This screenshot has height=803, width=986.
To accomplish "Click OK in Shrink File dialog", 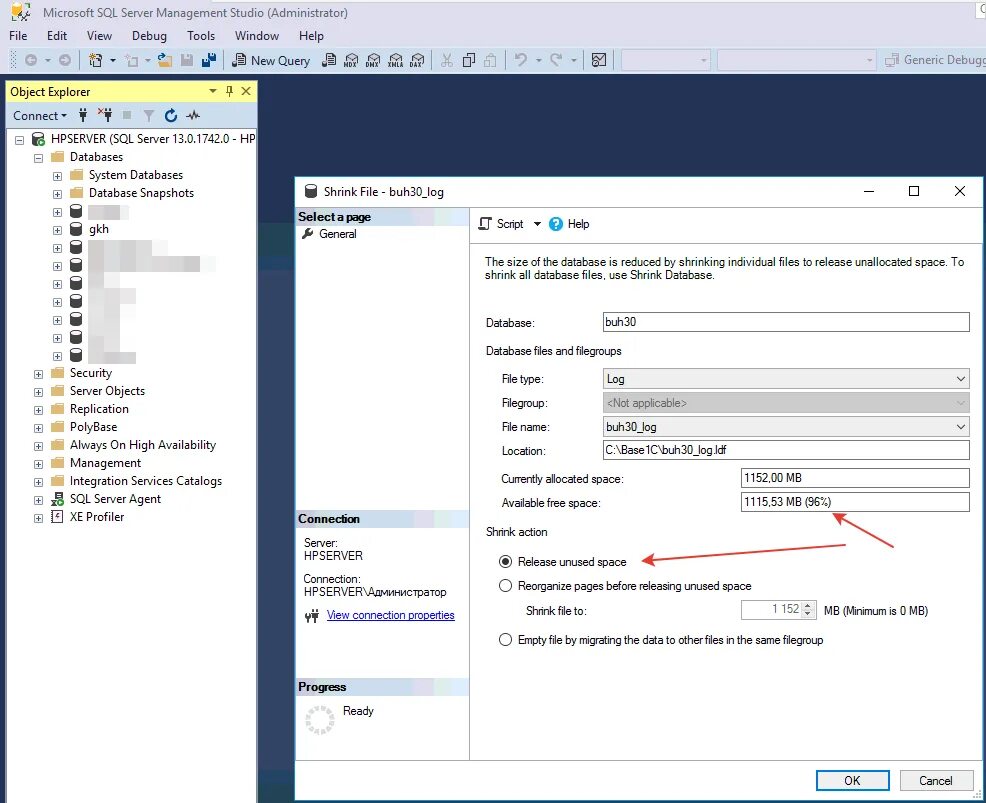I will [x=852, y=780].
